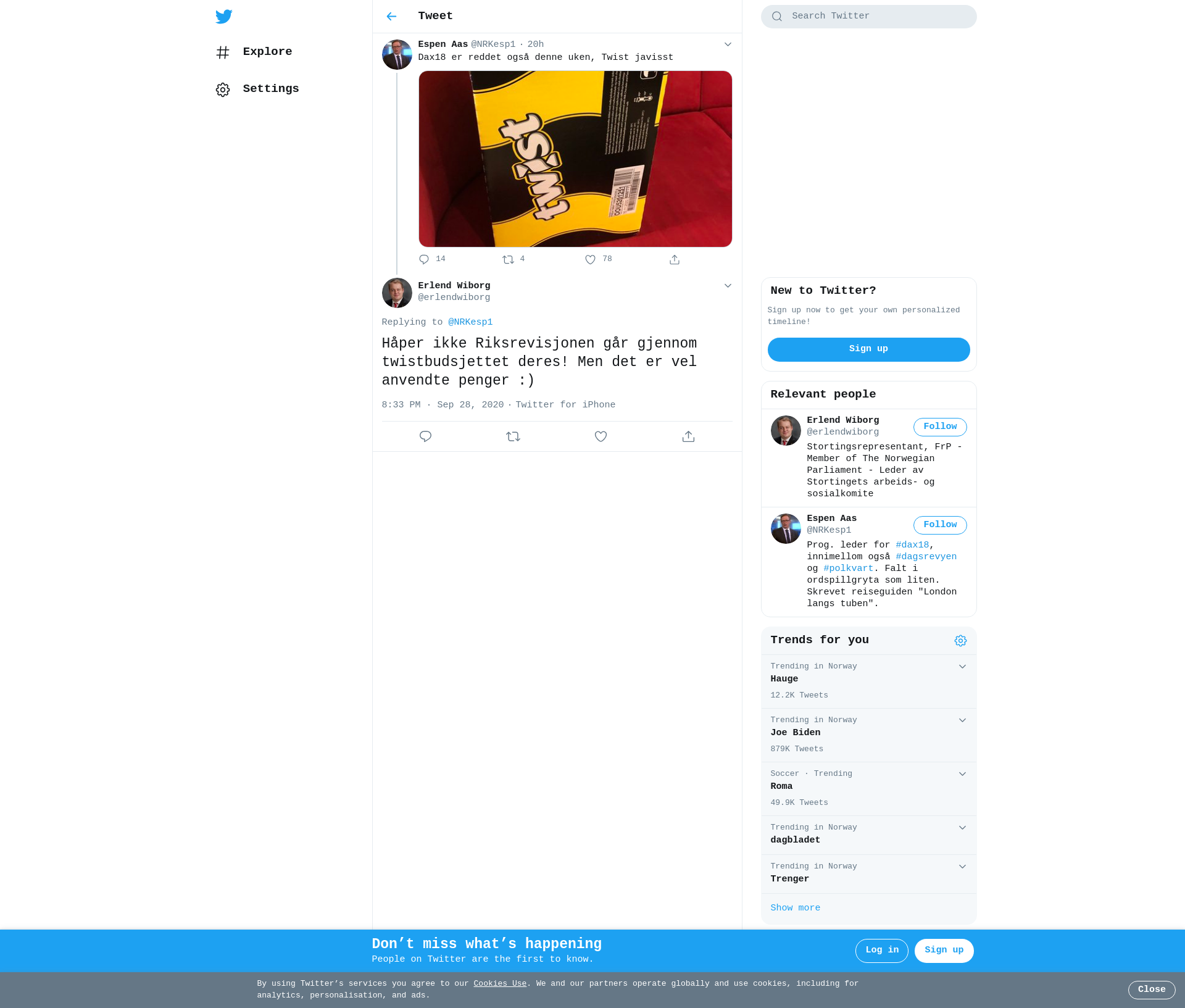Open the @NRKesp1 mention link
1185x1008 pixels.
[x=470, y=322]
